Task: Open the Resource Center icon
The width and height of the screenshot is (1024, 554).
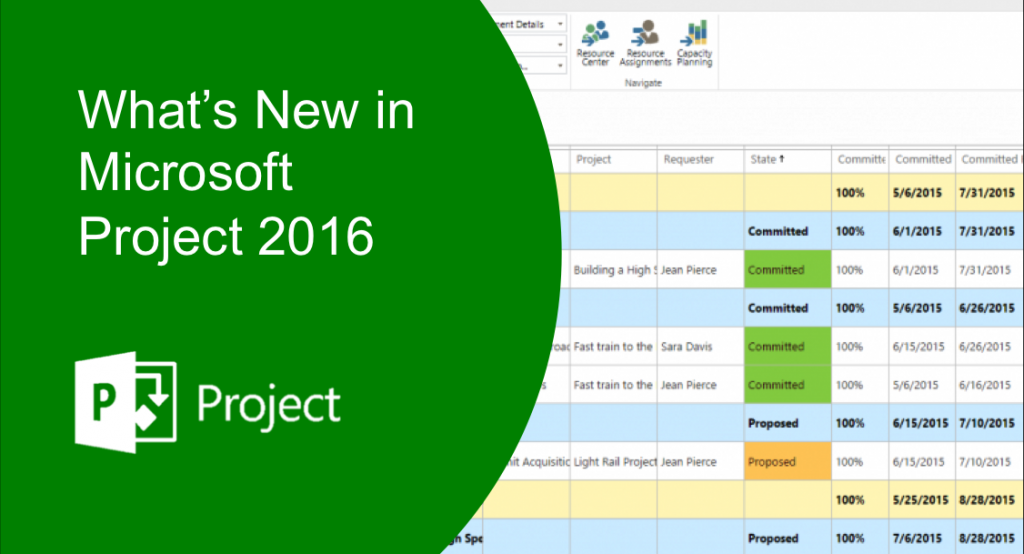Action: tap(595, 43)
